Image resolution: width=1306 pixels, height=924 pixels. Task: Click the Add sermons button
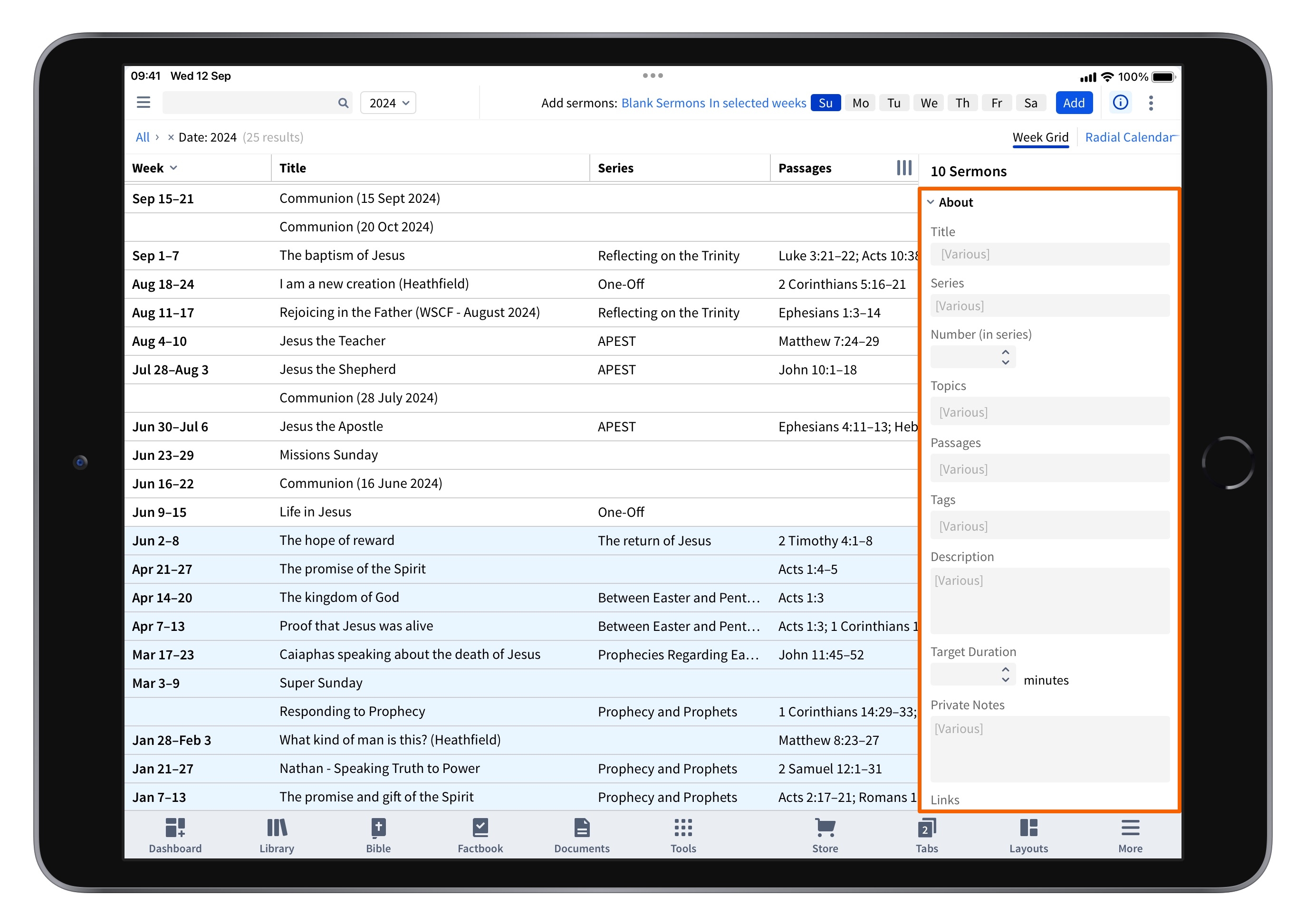click(x=1074, y=103)
